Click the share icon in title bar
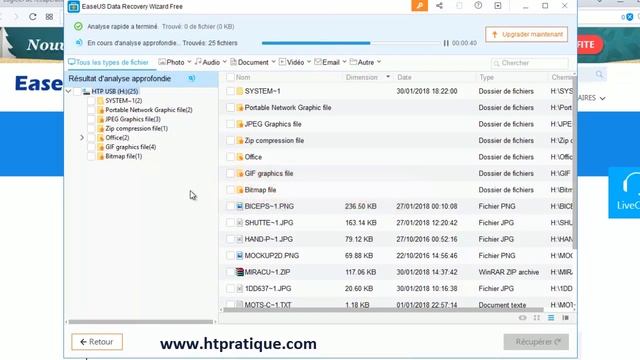640x360 pixels. click(439, 6)
